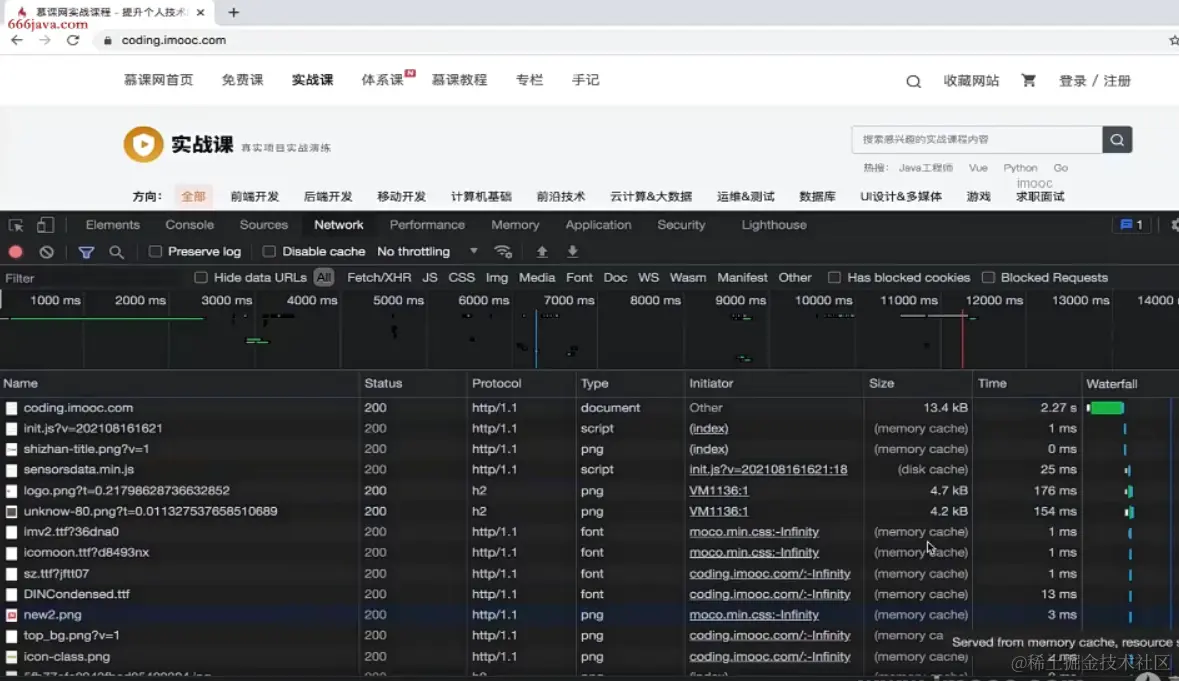The height and width of the screenshot is (681, 1179).
Task: Click the address bar URL
Action: 174,41
